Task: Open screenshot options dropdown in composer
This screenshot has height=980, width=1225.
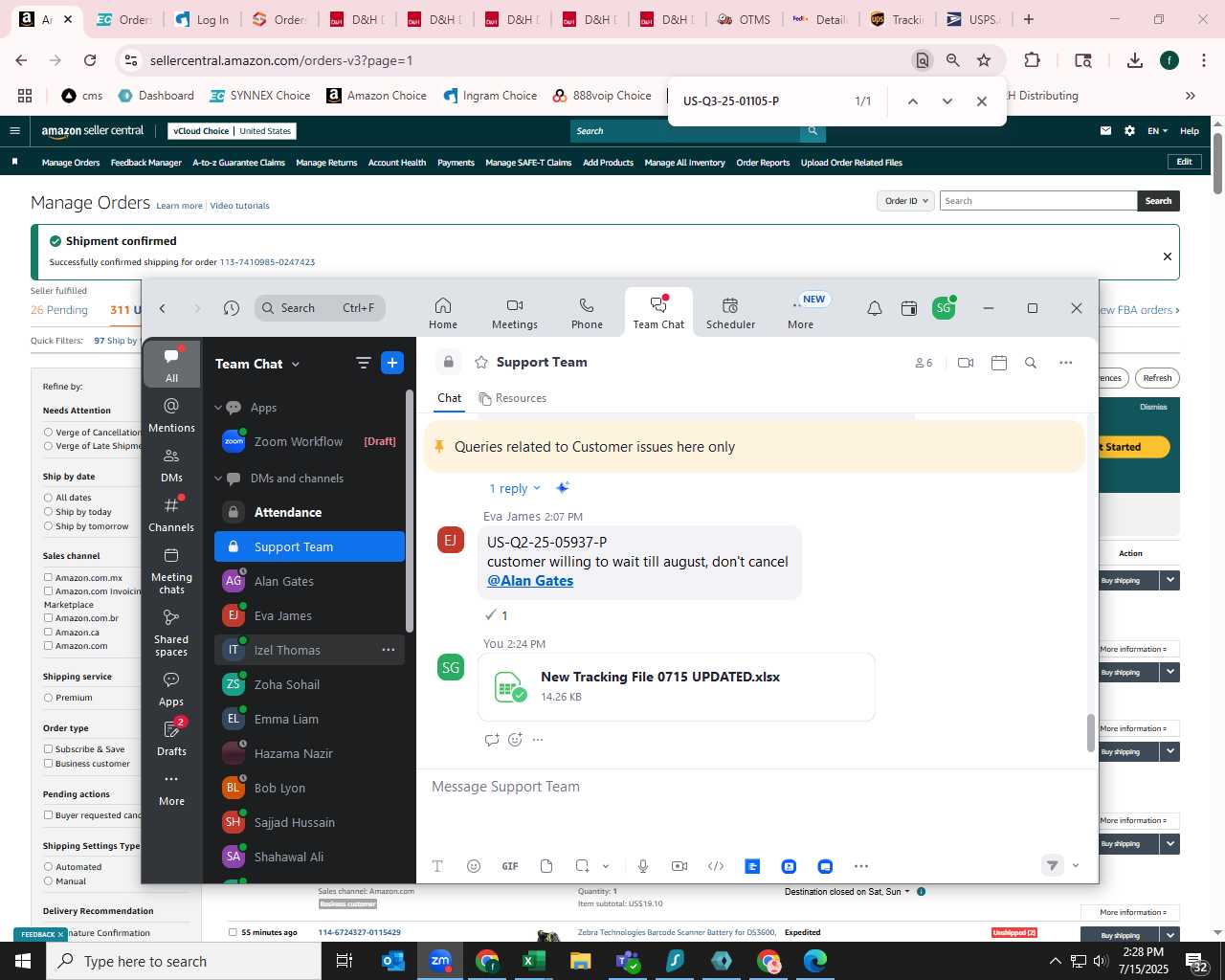Action: [606, 866]
